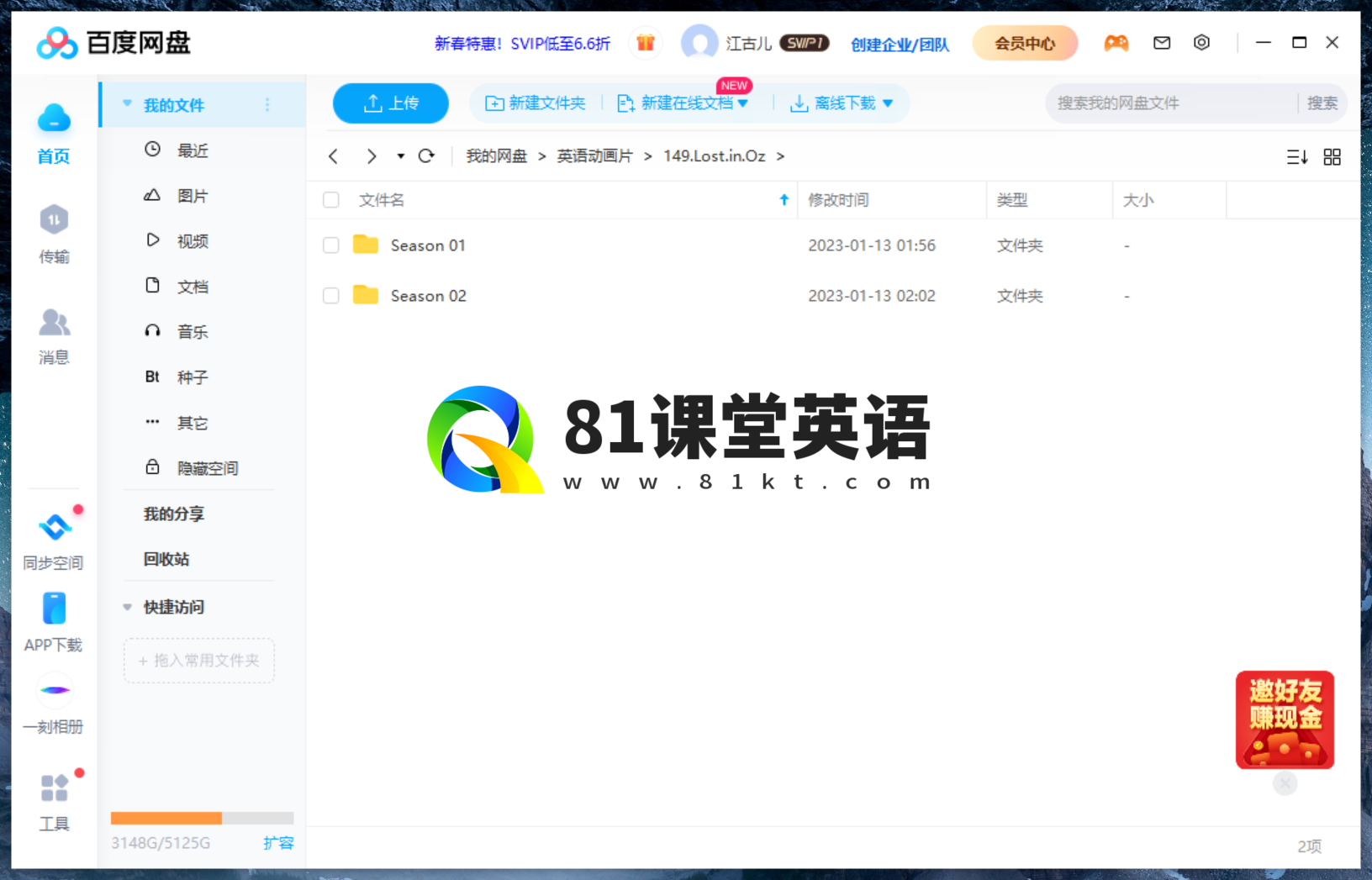The image size is (1372, 880).
Task: Click the 上传 upload button
Action: tap(391, 103)
